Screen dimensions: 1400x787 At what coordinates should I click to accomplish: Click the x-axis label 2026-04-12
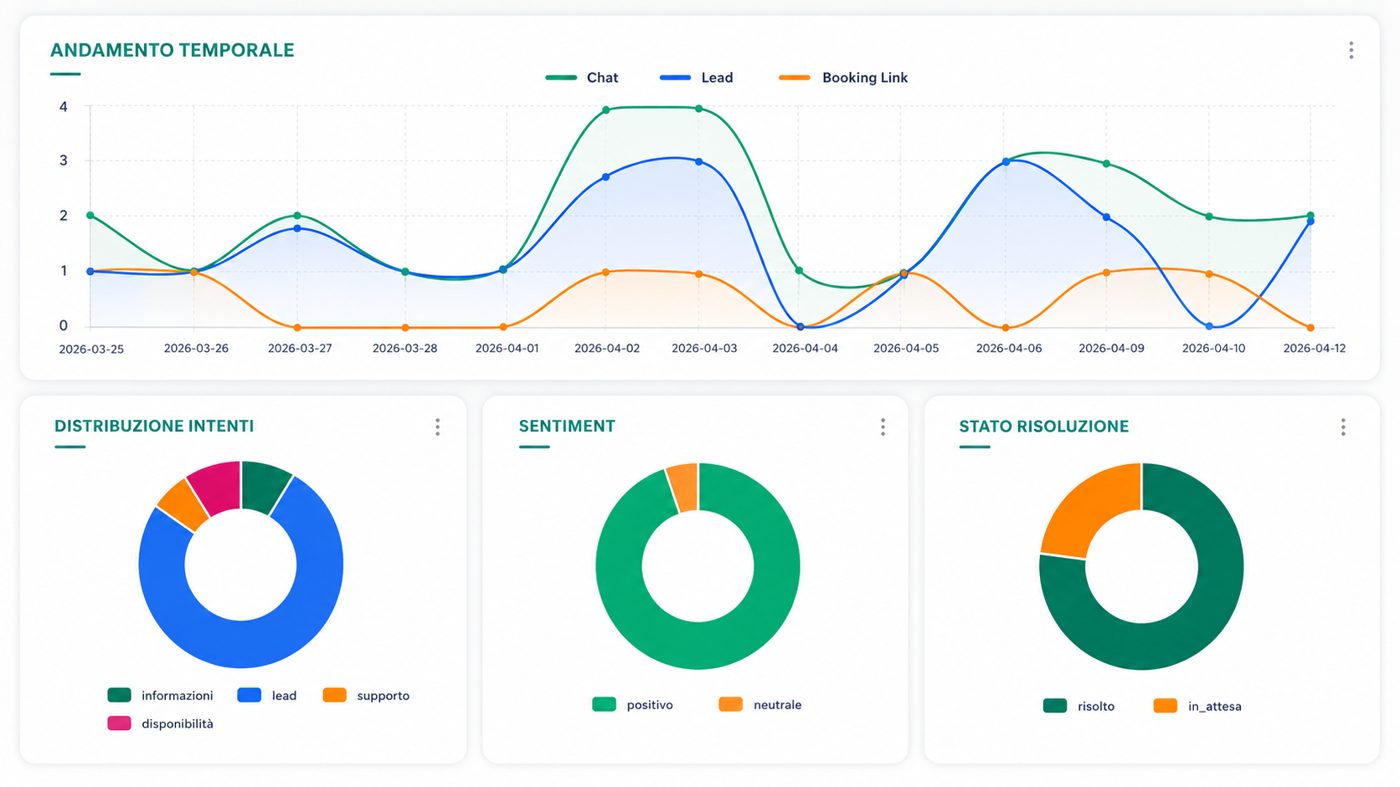click(x=1312, y=349)
